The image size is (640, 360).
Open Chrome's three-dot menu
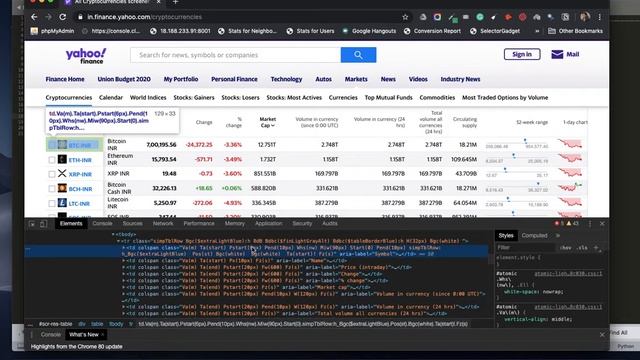point(599,17)
